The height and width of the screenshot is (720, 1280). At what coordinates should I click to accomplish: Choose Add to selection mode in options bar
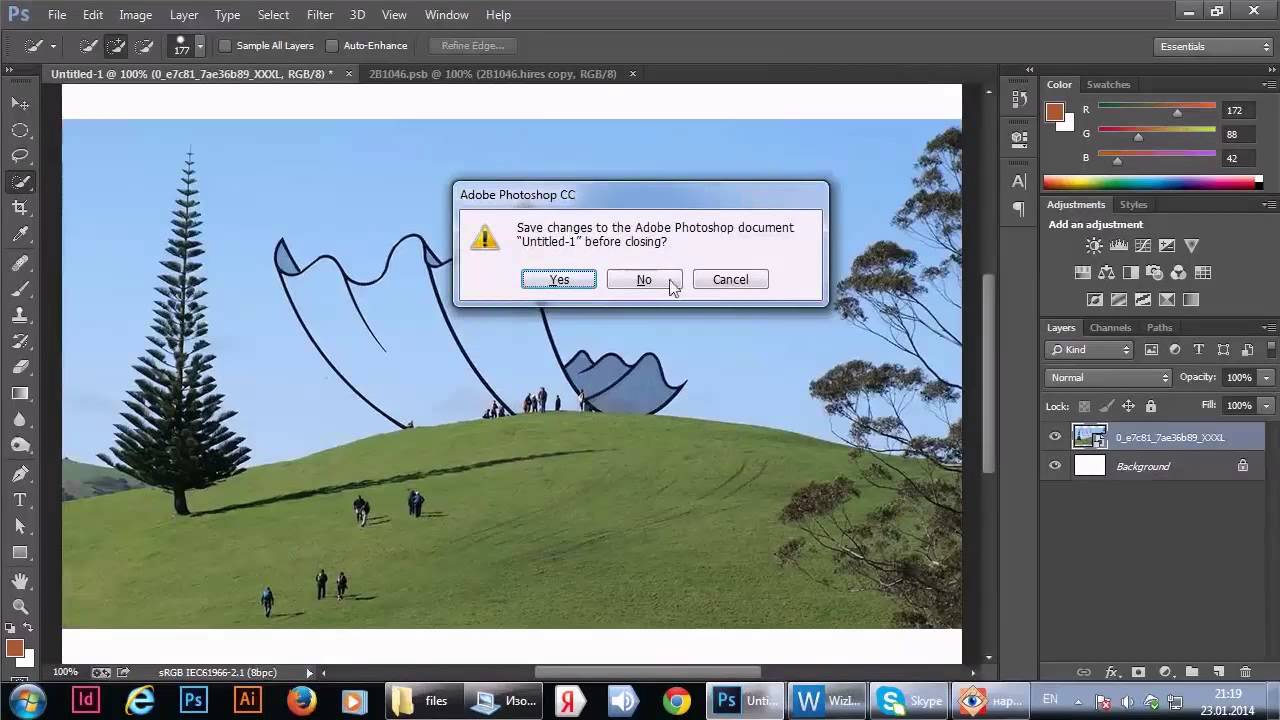tap(116, 46)
